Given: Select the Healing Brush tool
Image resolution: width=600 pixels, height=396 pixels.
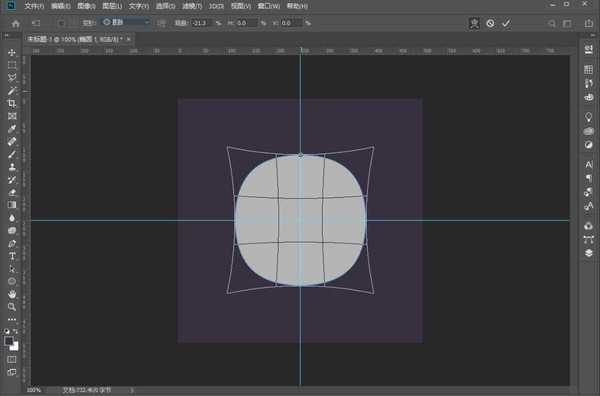Looking at the screenshot, I should 12,141.
